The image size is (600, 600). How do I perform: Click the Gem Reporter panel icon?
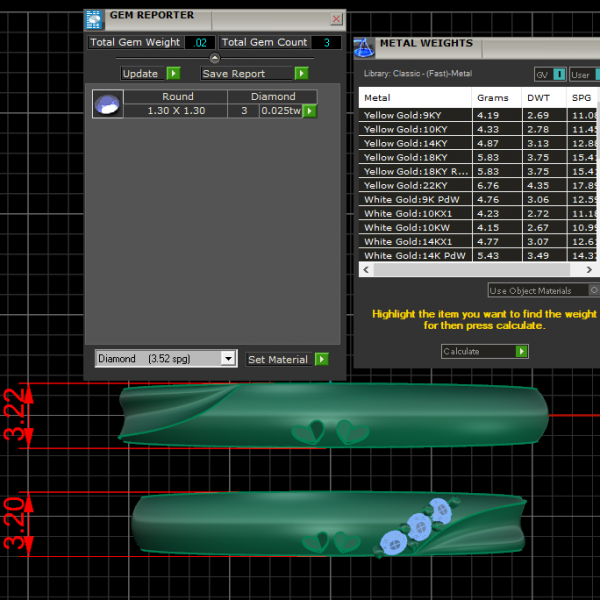coord(93,18)
